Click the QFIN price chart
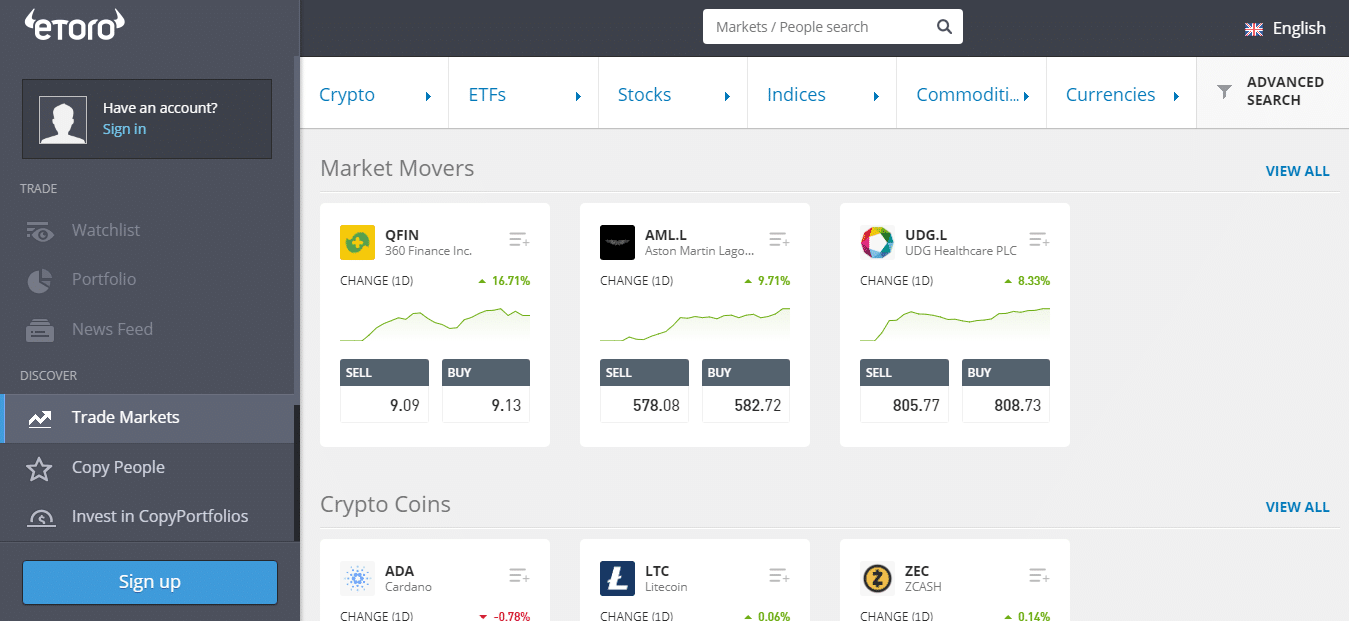The image size is (1349, 621). (x=435, y=323)
